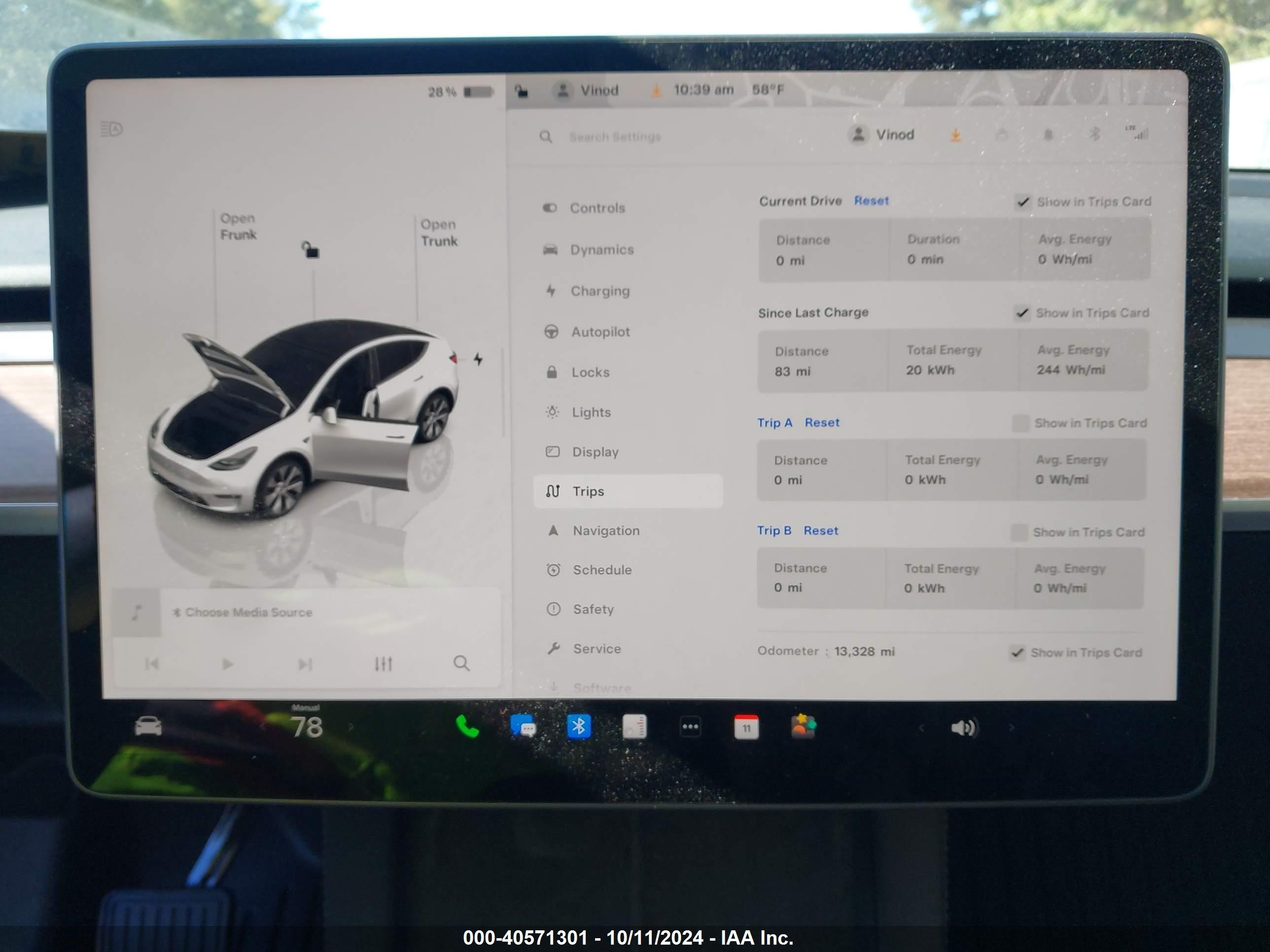Increase cabin temperature with right arrow
The height and width of the screenshot is (952, 1270).
(352, 727)
